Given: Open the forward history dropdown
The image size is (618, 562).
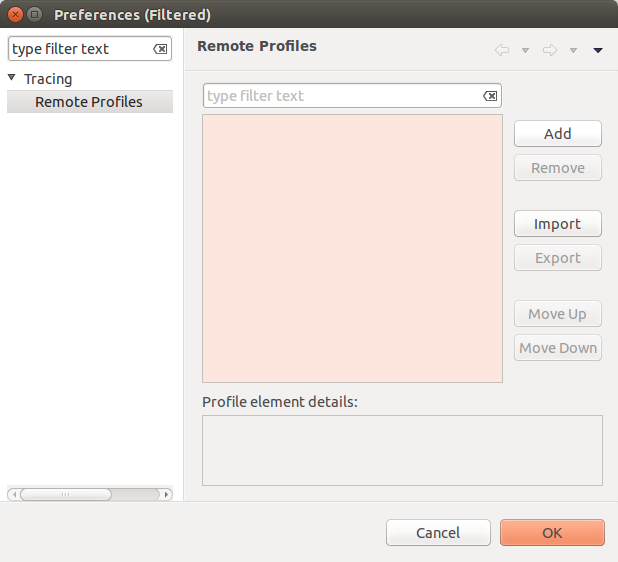Looking at the screenshot, I should (x=573, y=50).
